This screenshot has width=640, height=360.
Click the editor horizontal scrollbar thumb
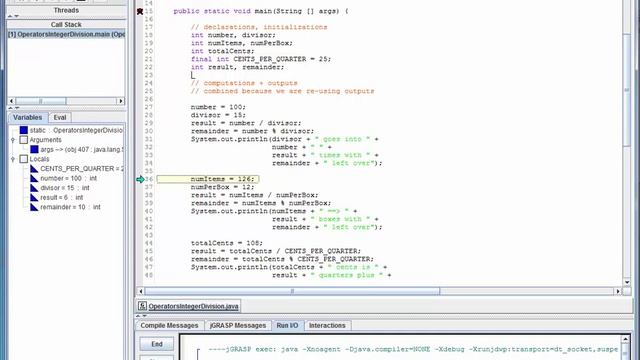(292, 291)
